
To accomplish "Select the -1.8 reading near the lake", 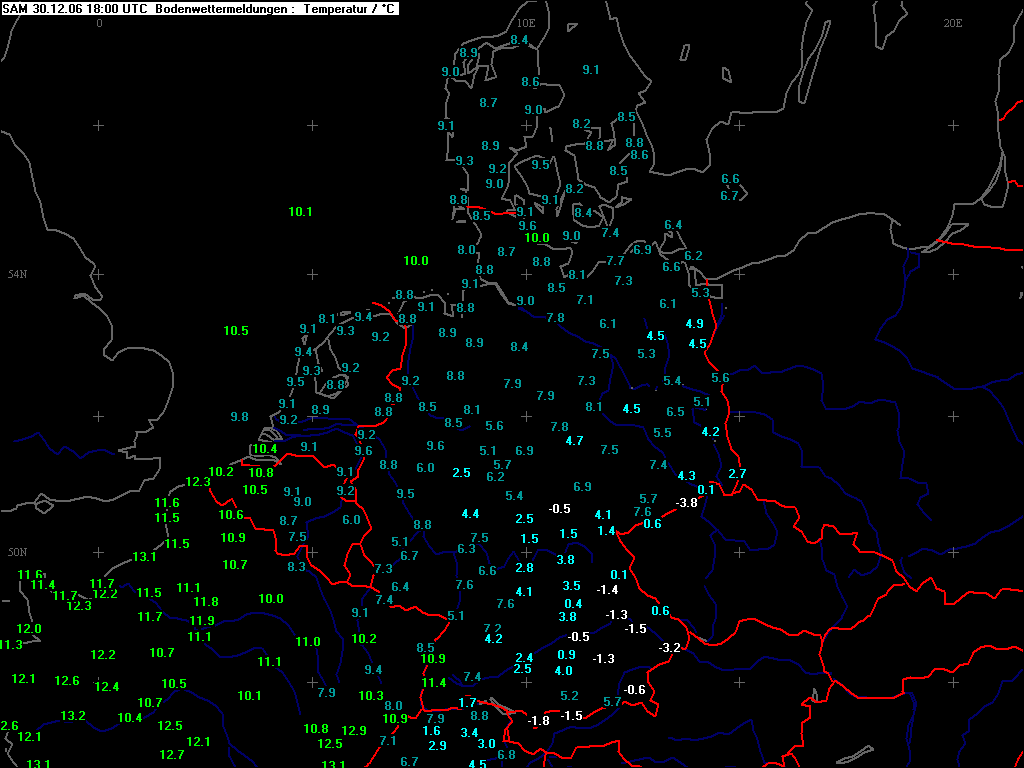I will click(539, 721).
